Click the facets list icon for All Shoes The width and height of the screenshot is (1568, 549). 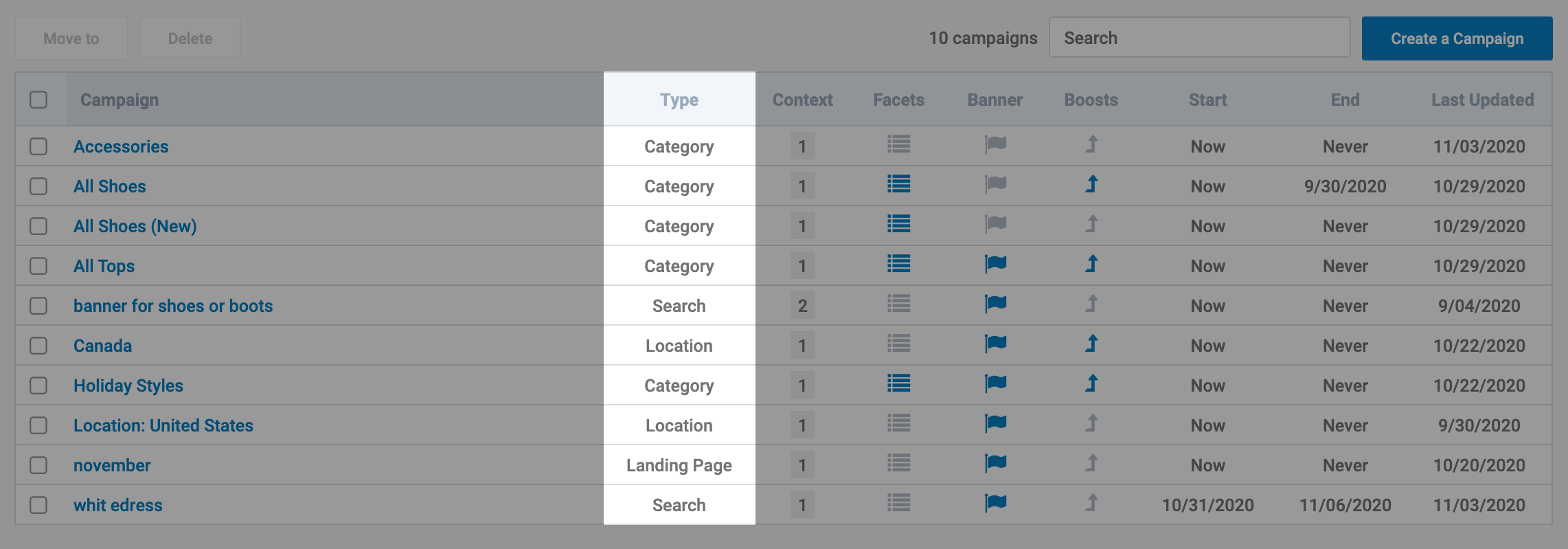point(898,184)
